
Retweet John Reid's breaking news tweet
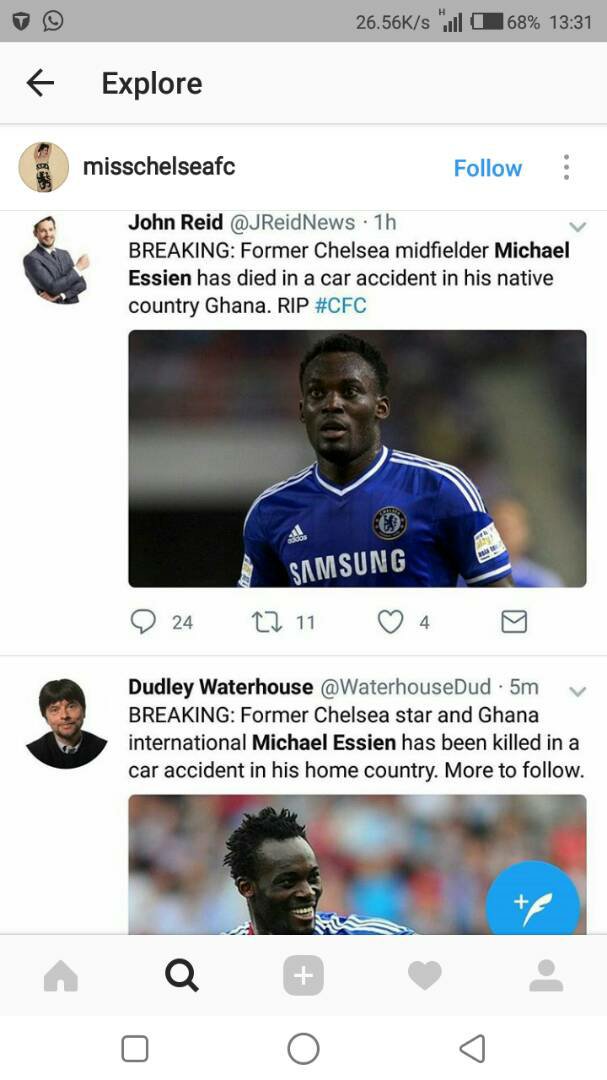(267, 622)
